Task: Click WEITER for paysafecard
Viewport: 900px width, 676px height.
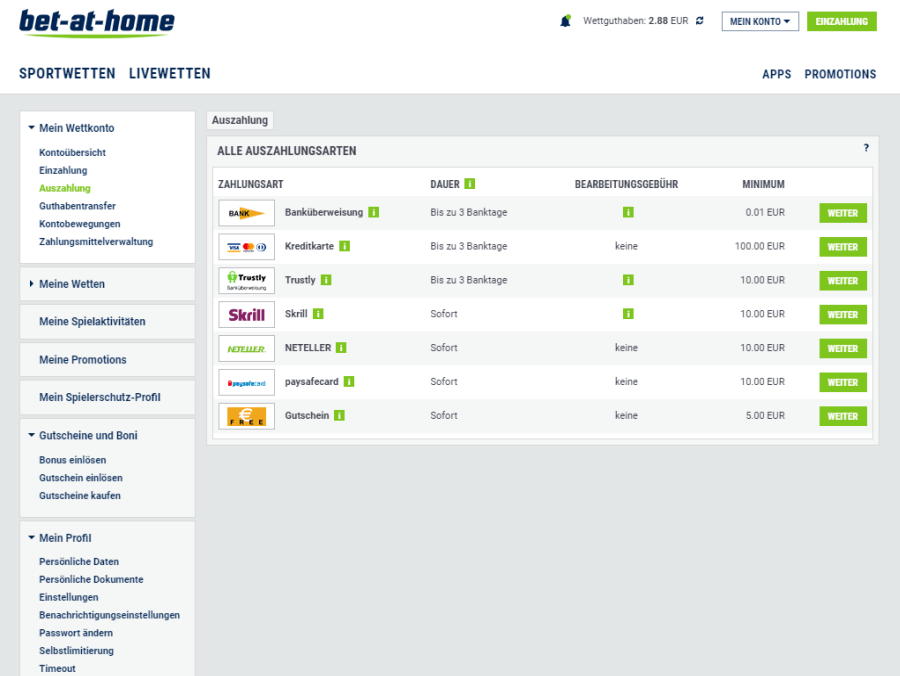Action: pos(843,382)
